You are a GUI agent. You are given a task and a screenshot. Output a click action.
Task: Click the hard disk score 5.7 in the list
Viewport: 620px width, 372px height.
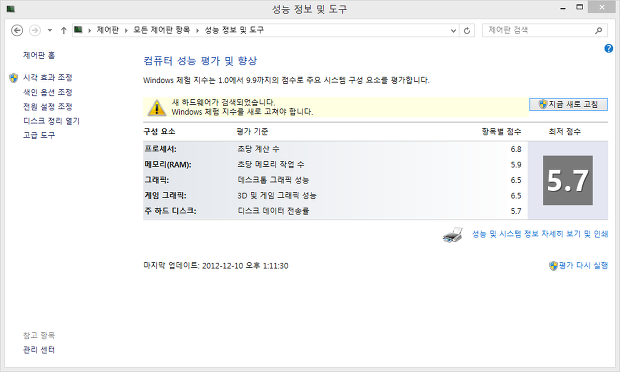[516, 211]
